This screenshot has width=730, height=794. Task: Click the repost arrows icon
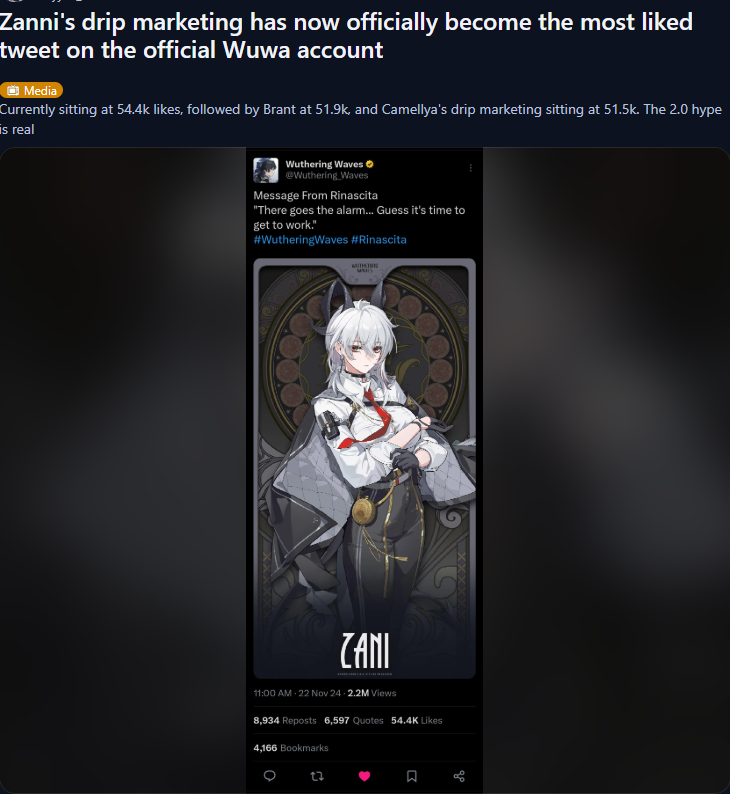coord(317,776)
